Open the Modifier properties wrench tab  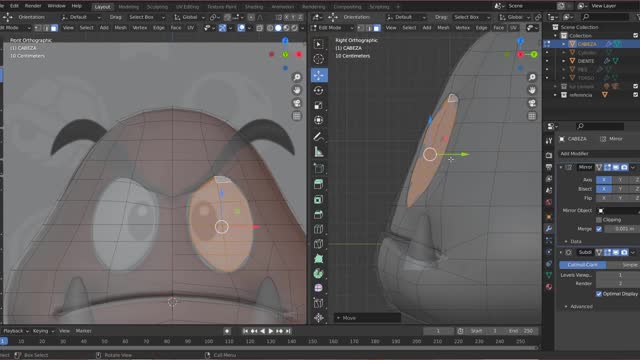click(x=549, y=229)
